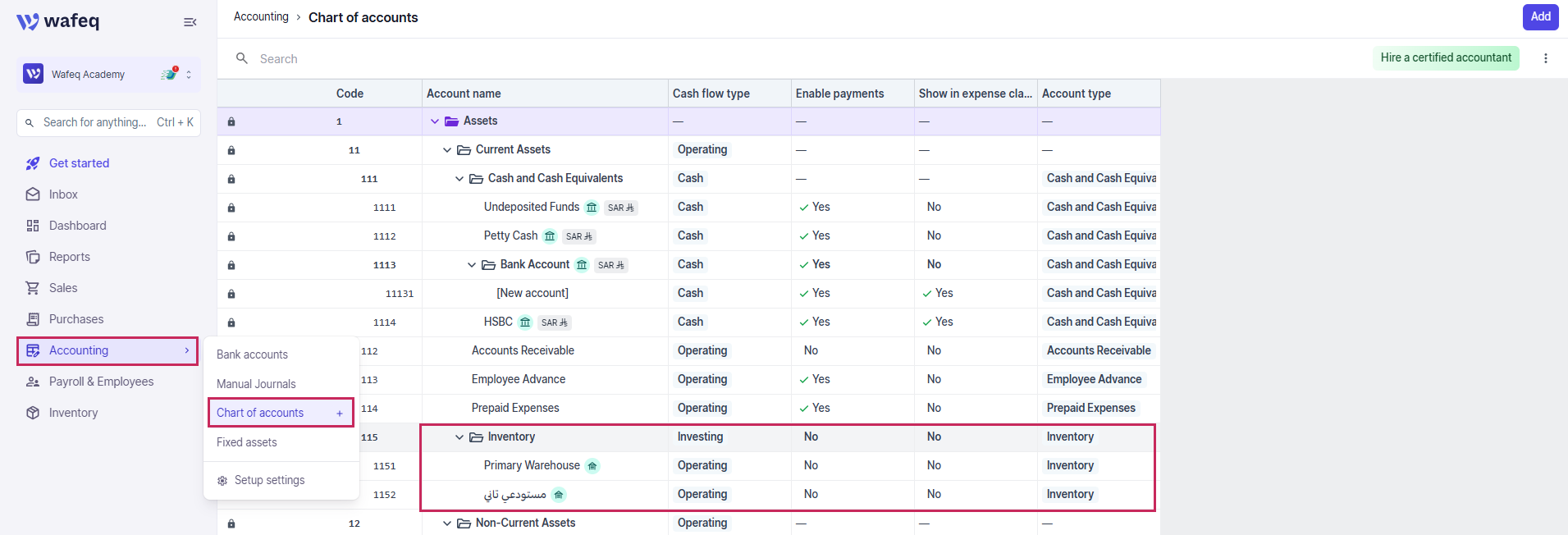Click the plus icon beside Chart of accounts
1568x535 pixels.
[x=340, y=414]
